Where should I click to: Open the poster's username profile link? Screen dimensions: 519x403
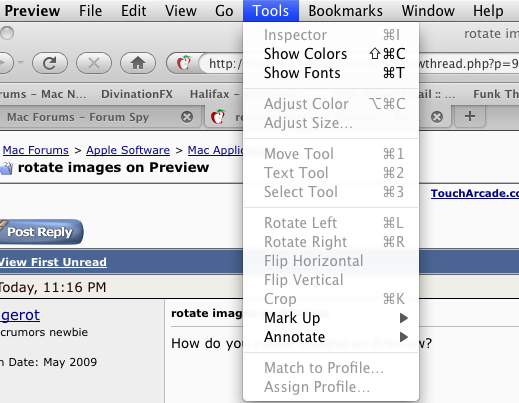pos(20,315)
